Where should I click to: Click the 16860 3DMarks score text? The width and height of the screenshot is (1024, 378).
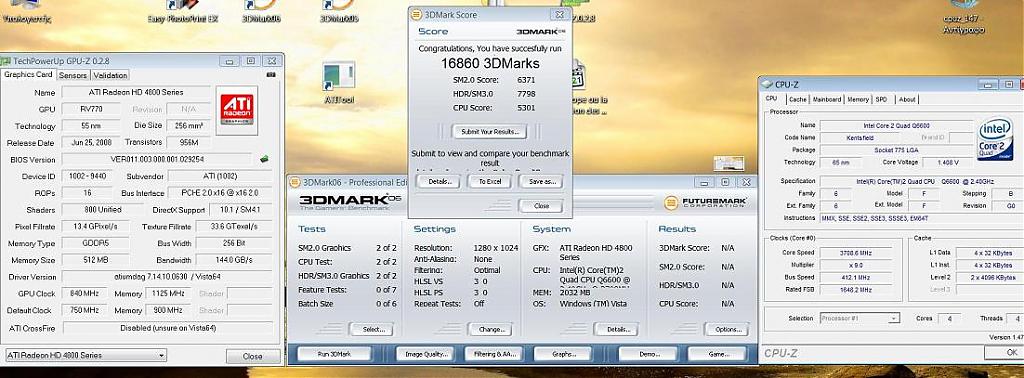click(x=490, y=63)
